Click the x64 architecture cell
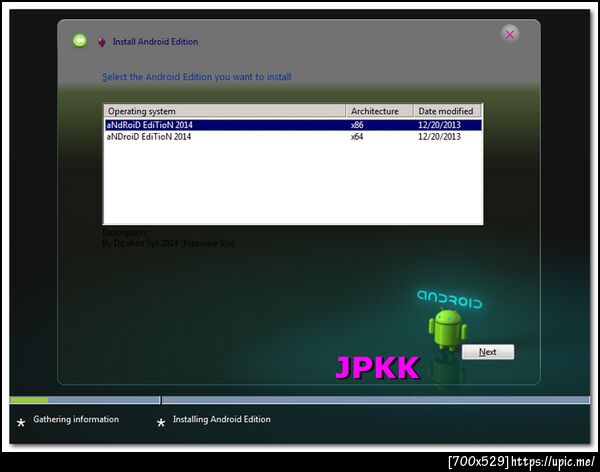Viewport: 600px width, 472px height. (x=357, y=137)
